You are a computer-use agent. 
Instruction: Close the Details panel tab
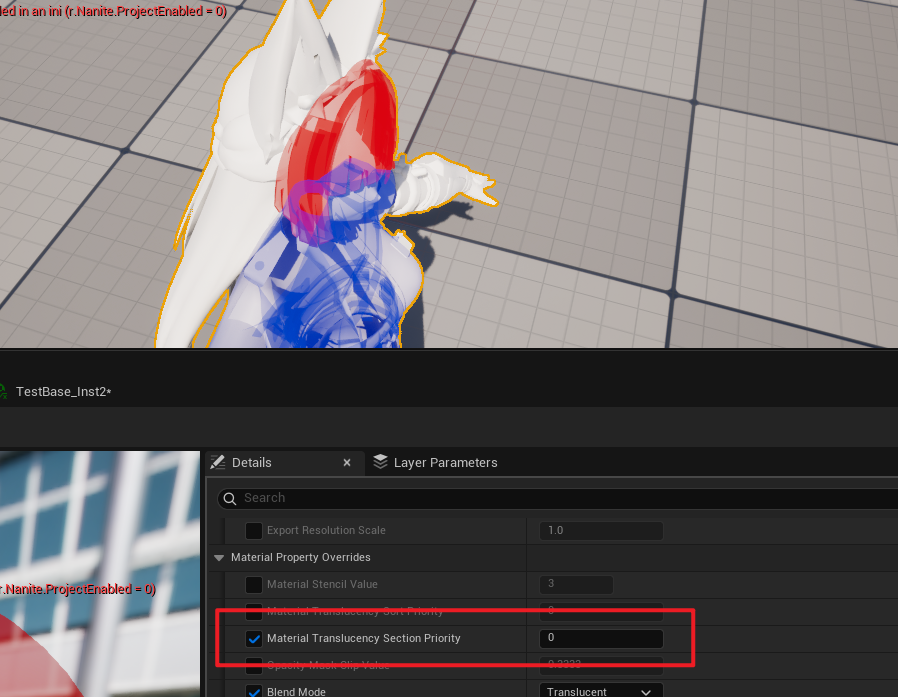point(347,463)
